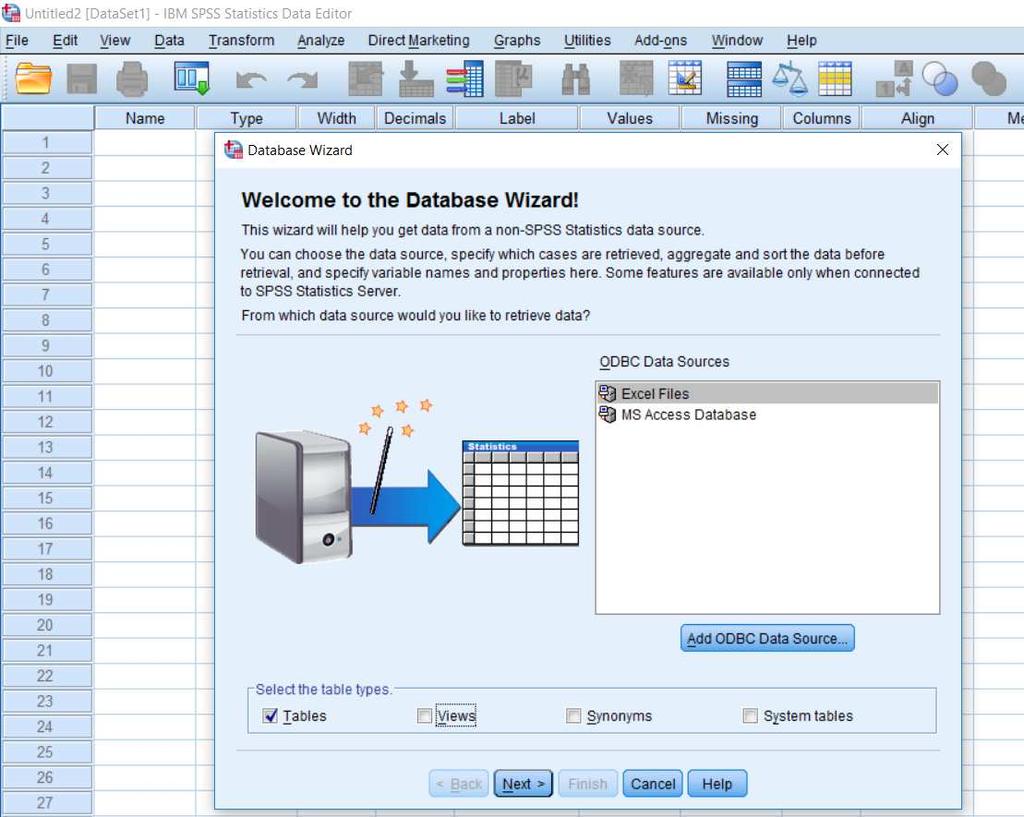Open the Add-ons menu
Image resolution: width=1024 pixels, height=817 pixels.
(661, 40)
